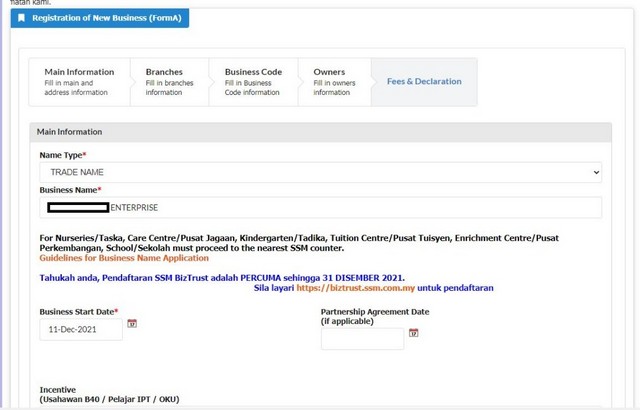
Task: Click the bookmark icon in the Registration header
Action: 22,18
